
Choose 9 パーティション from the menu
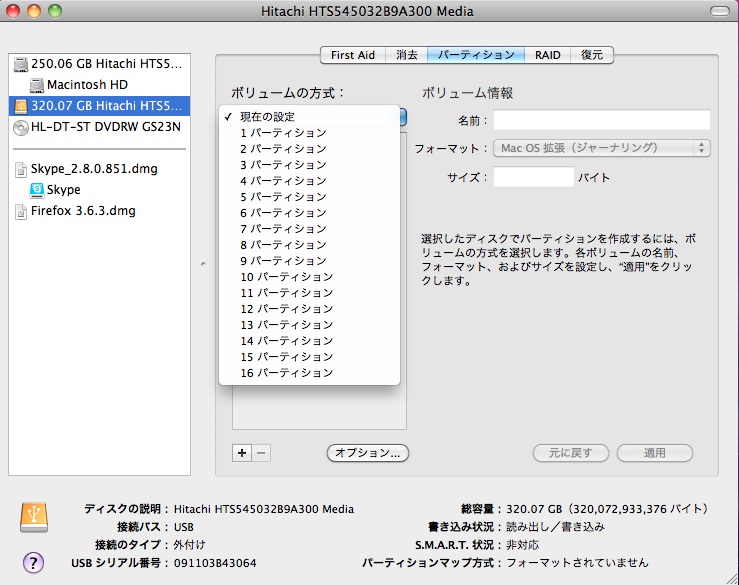coord(310,261)
